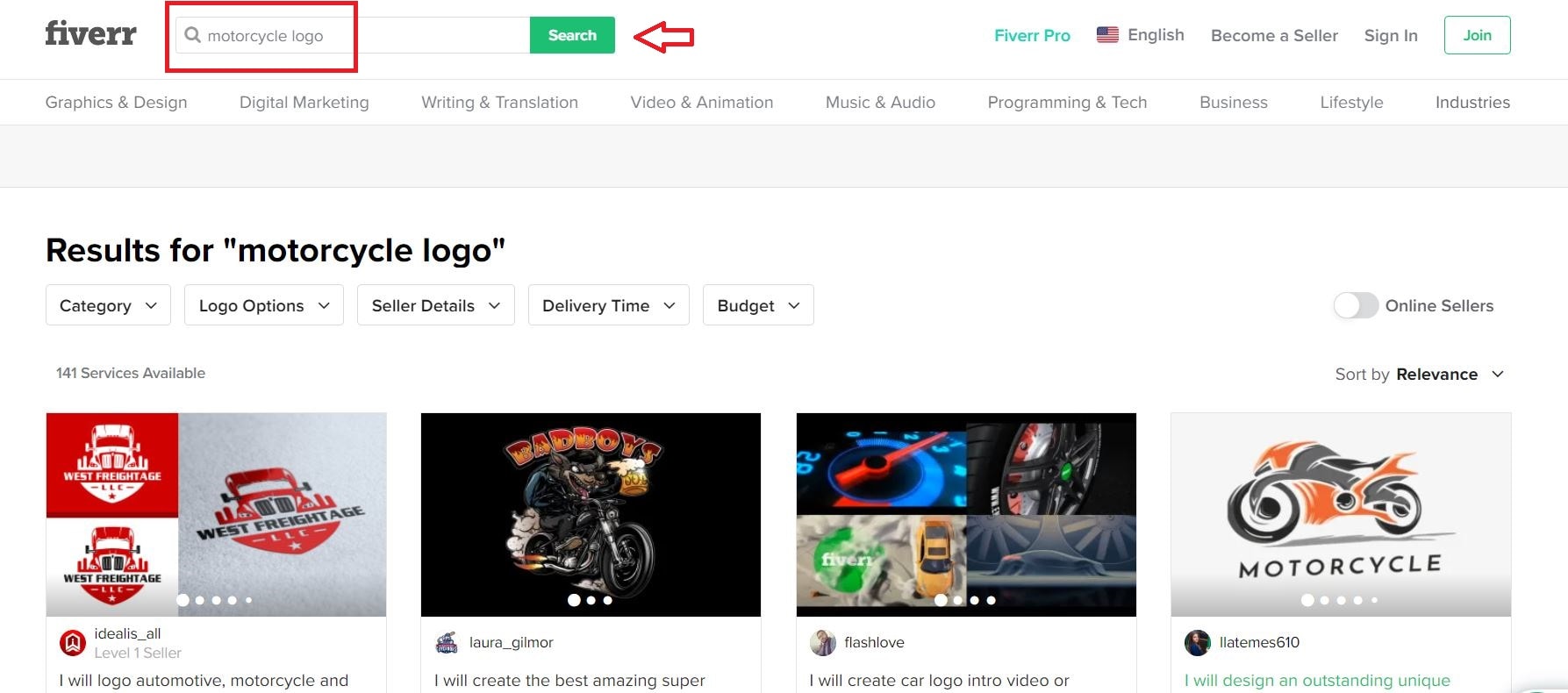Open orange Motorcycle logo gig thumbnail
This screenshot has height=693, width=1568.
click(1341, 515)
